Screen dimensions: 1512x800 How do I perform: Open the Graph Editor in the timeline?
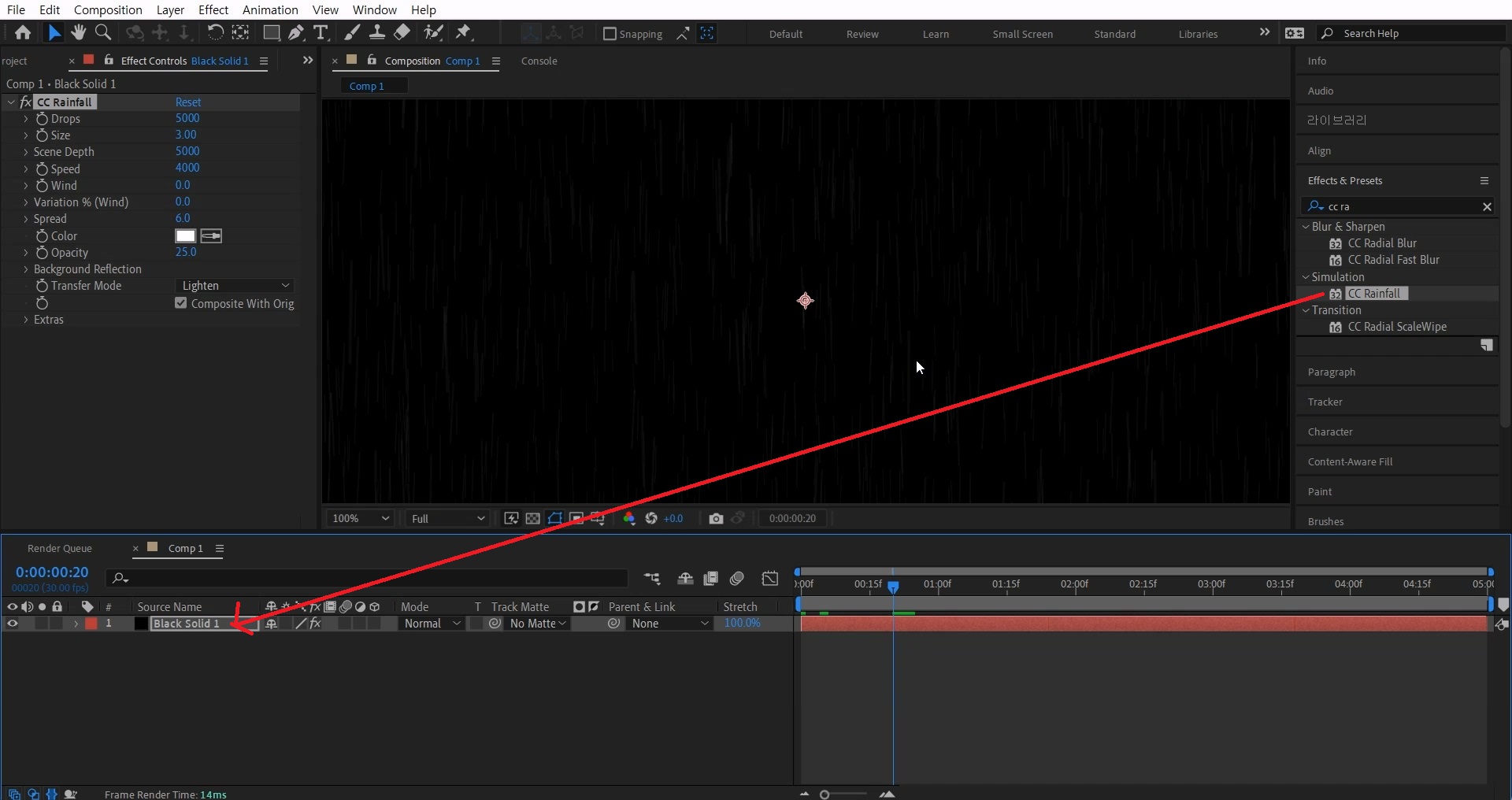[770, 579]
